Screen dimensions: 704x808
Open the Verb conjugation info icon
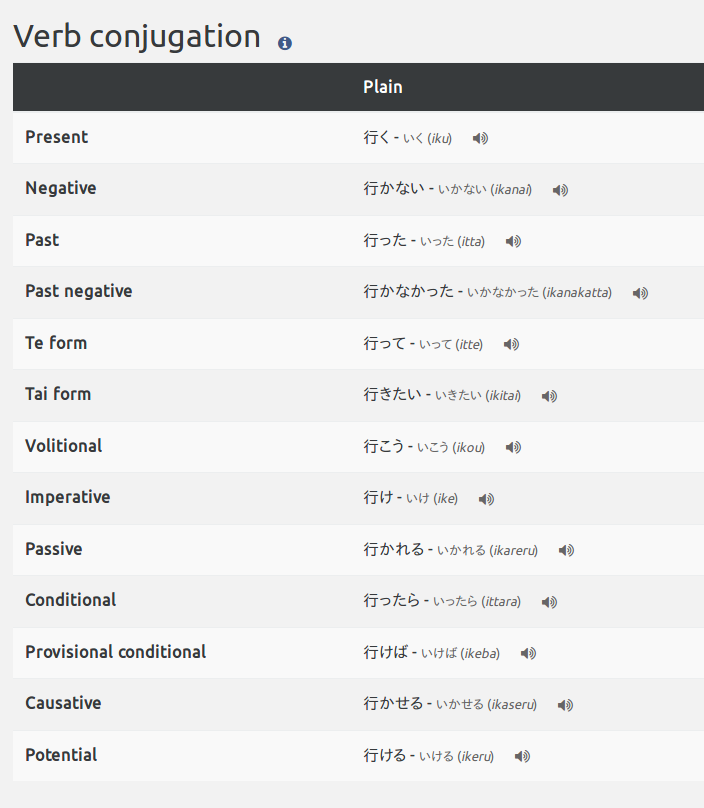[285, 43]
